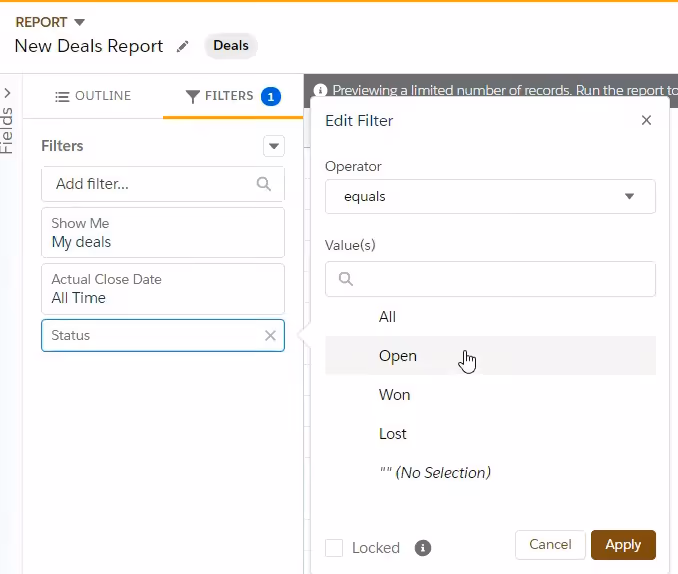Select the Open value

click(x=490, y=356)
